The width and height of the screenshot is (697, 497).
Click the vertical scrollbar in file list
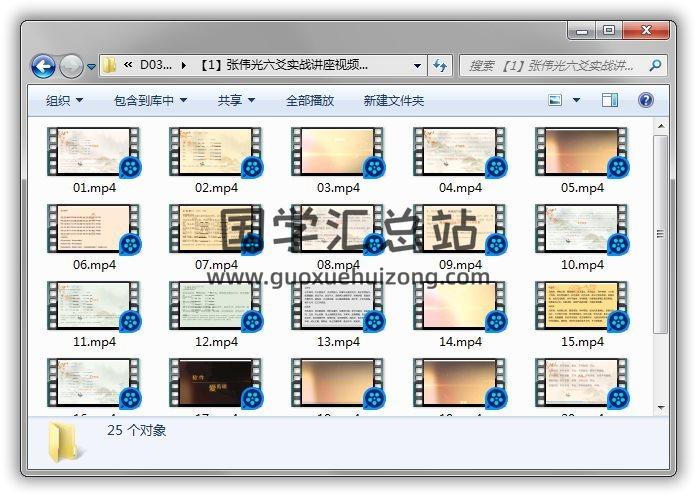659,230
